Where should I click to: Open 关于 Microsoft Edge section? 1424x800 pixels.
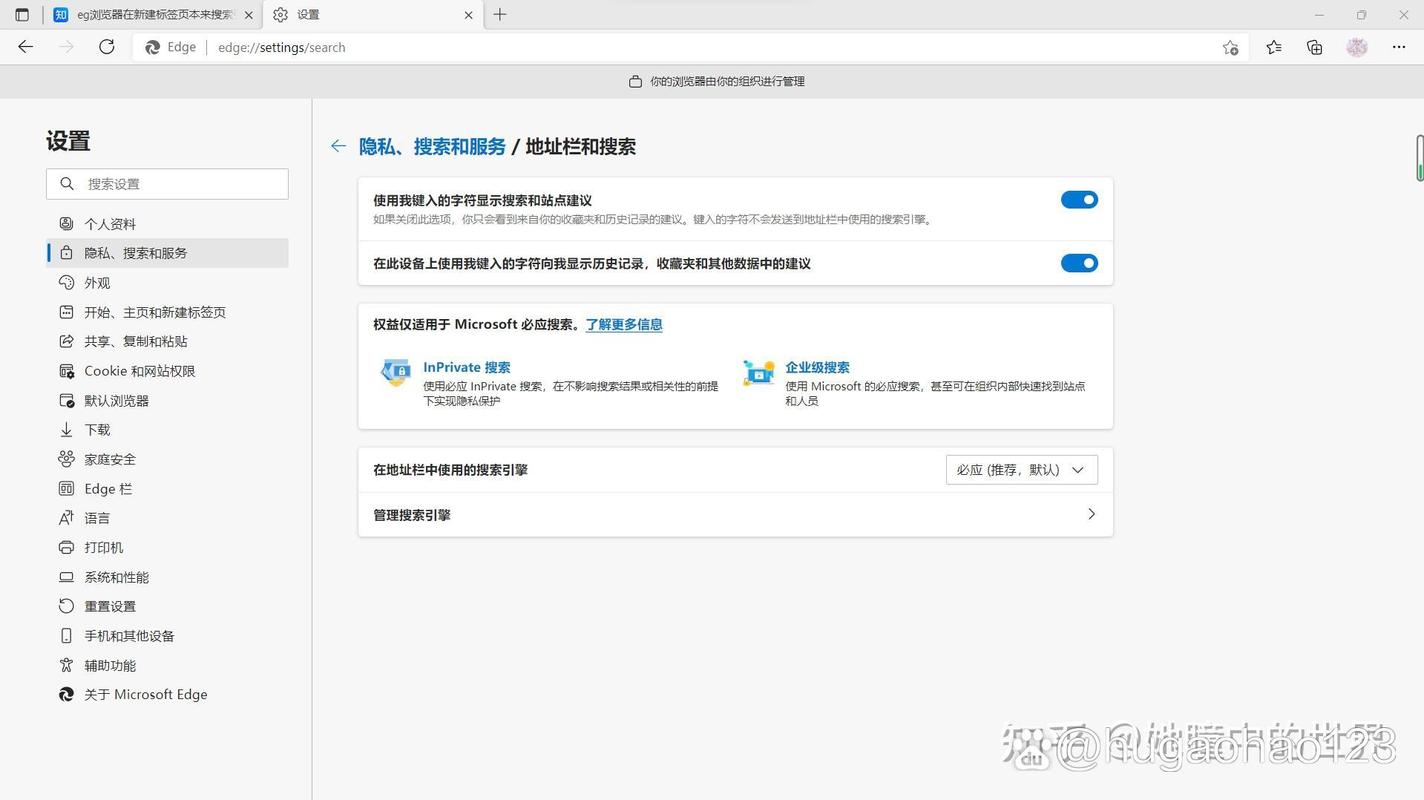[167, 694]
